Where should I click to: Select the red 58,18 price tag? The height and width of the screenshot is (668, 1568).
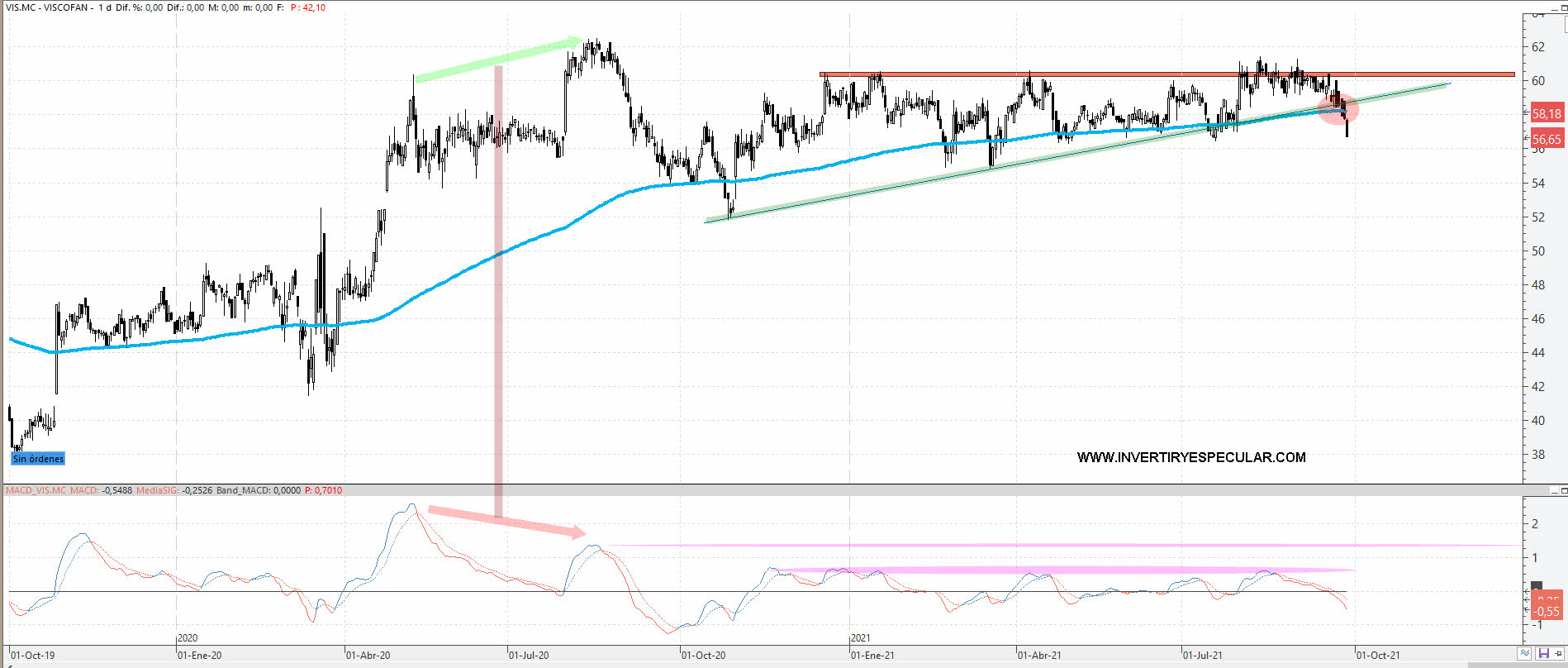tap(1547, 114)
